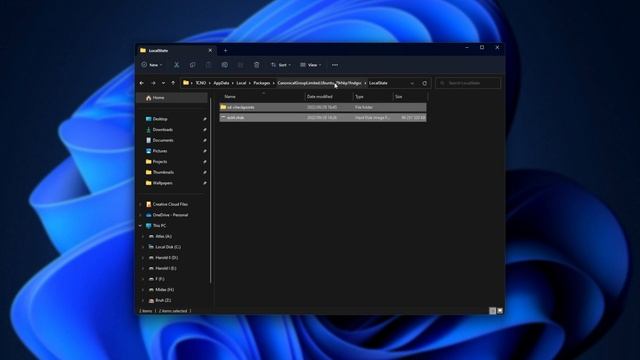Screen dimensions: 640x360
Task: Expand the OneDrive - Personal node
Action: point(140,215)
